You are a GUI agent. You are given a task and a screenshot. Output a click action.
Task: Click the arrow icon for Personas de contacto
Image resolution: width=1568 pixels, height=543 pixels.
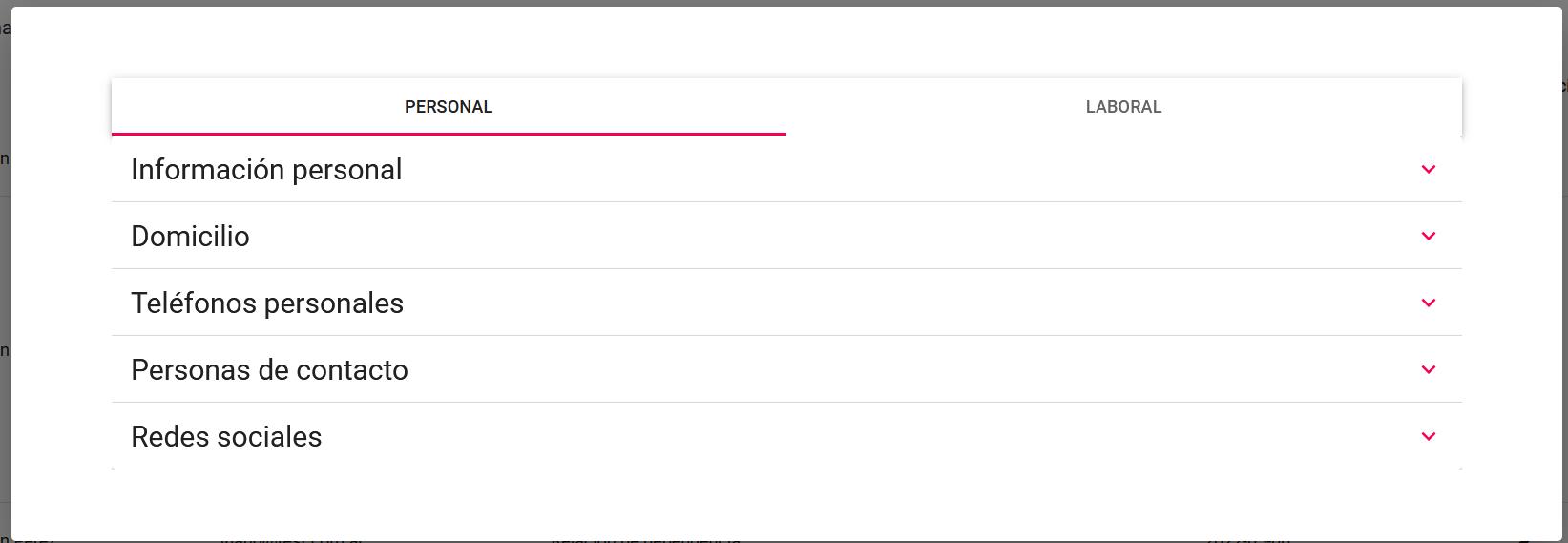pos(1428,369)
